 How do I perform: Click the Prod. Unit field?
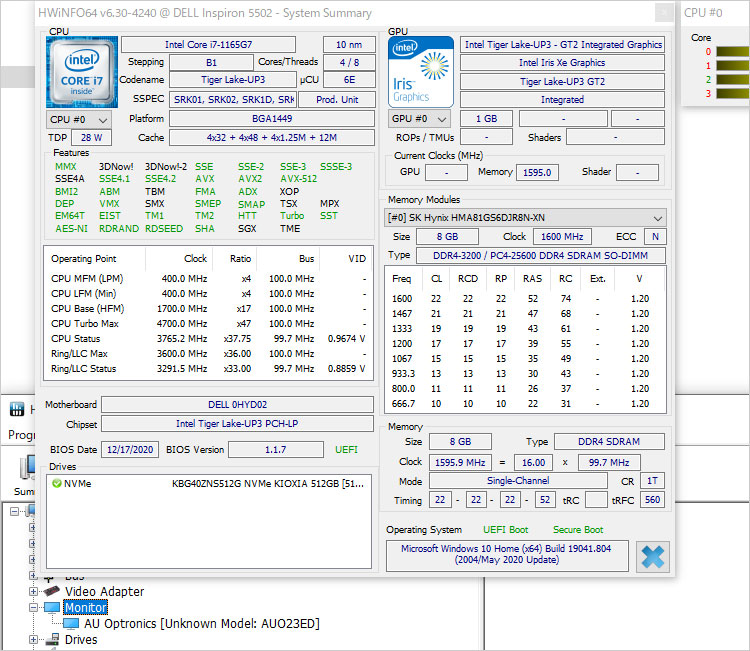pos(337,99)
